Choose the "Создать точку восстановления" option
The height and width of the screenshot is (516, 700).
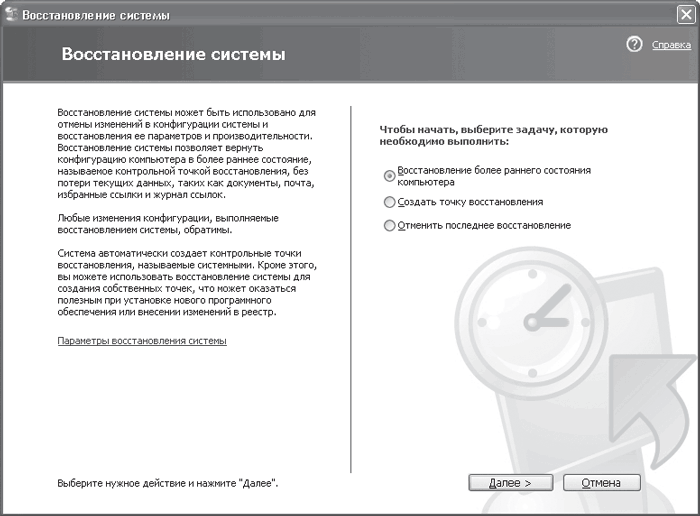(389, 202)
